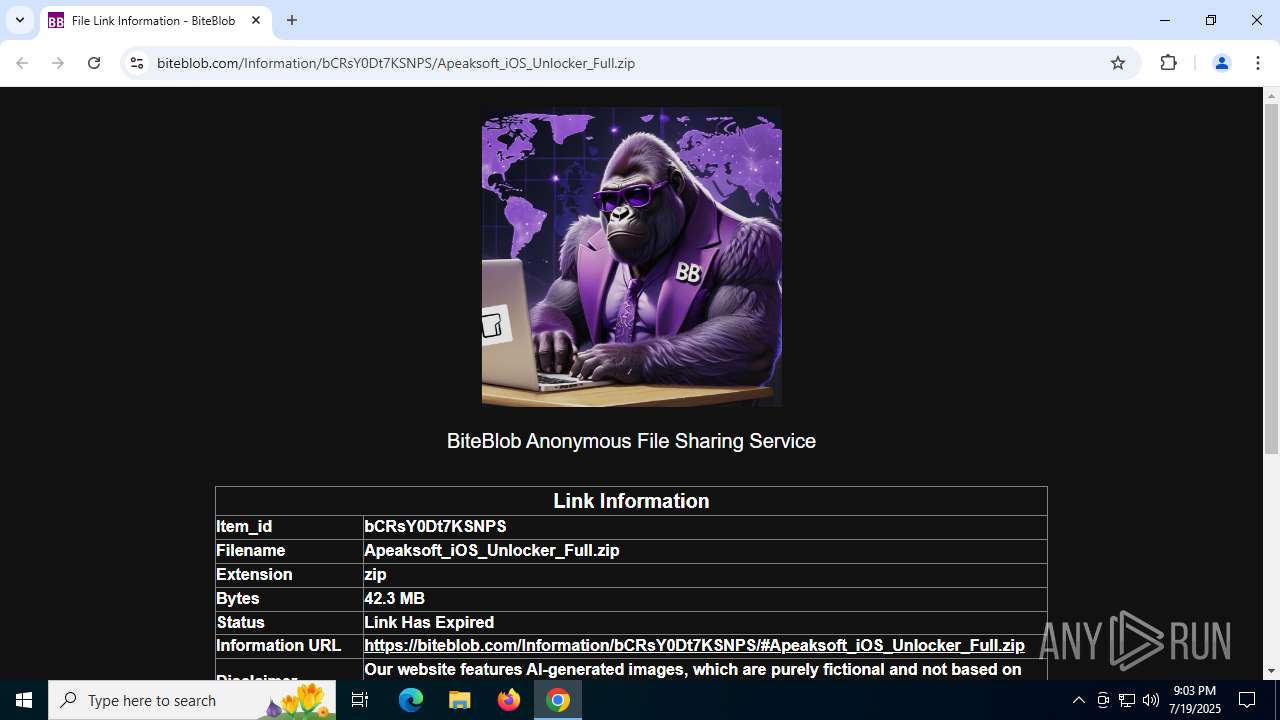Open Chrome three-dot menu
This screenshot has width=1280, height=720.
point(1258,63)
